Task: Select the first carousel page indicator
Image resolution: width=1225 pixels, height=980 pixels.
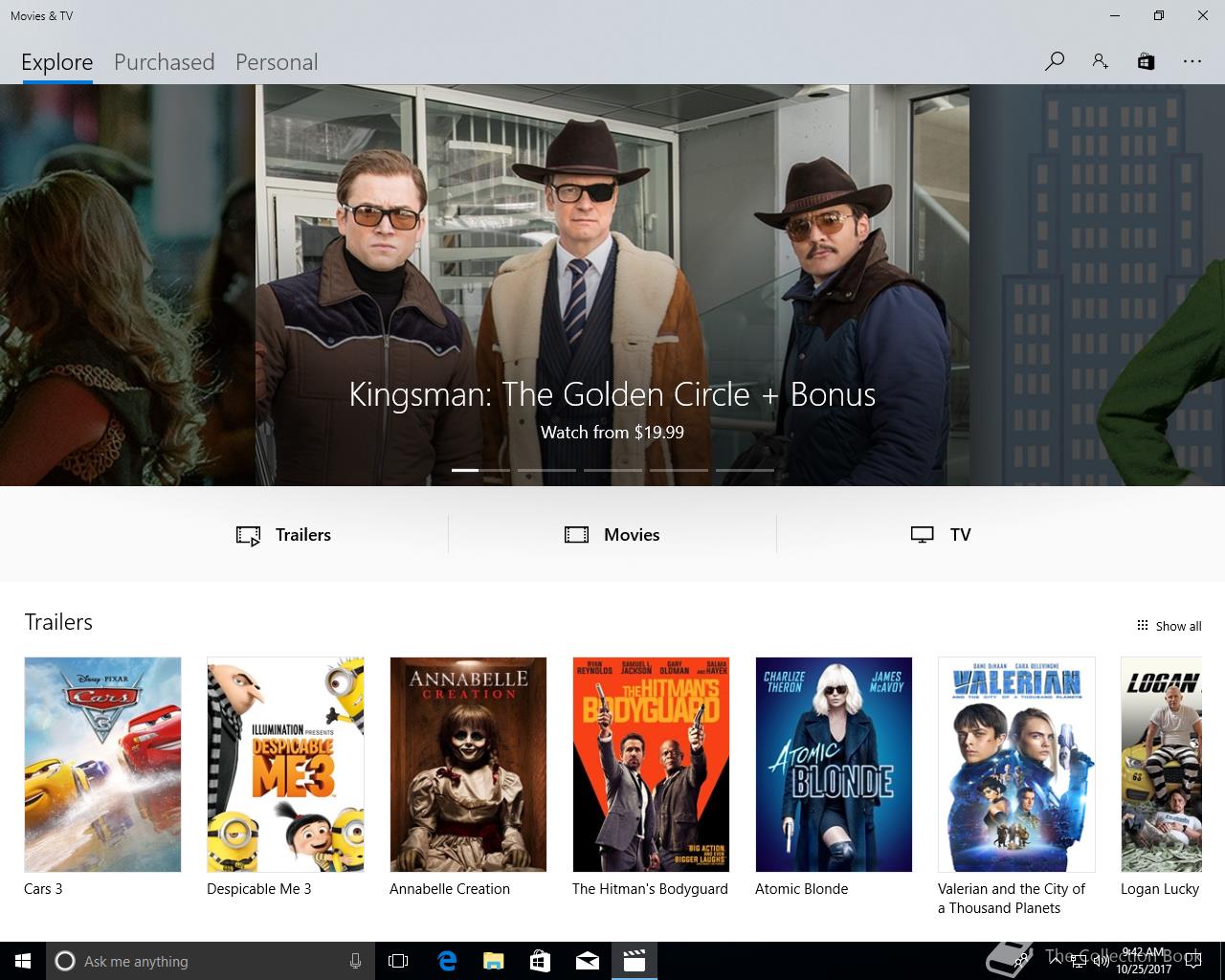Action: (480, 470)
